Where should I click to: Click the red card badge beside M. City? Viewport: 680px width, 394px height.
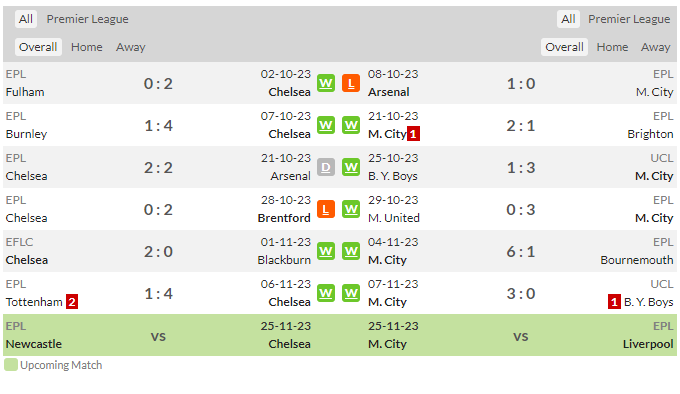[x=413, y=134]
